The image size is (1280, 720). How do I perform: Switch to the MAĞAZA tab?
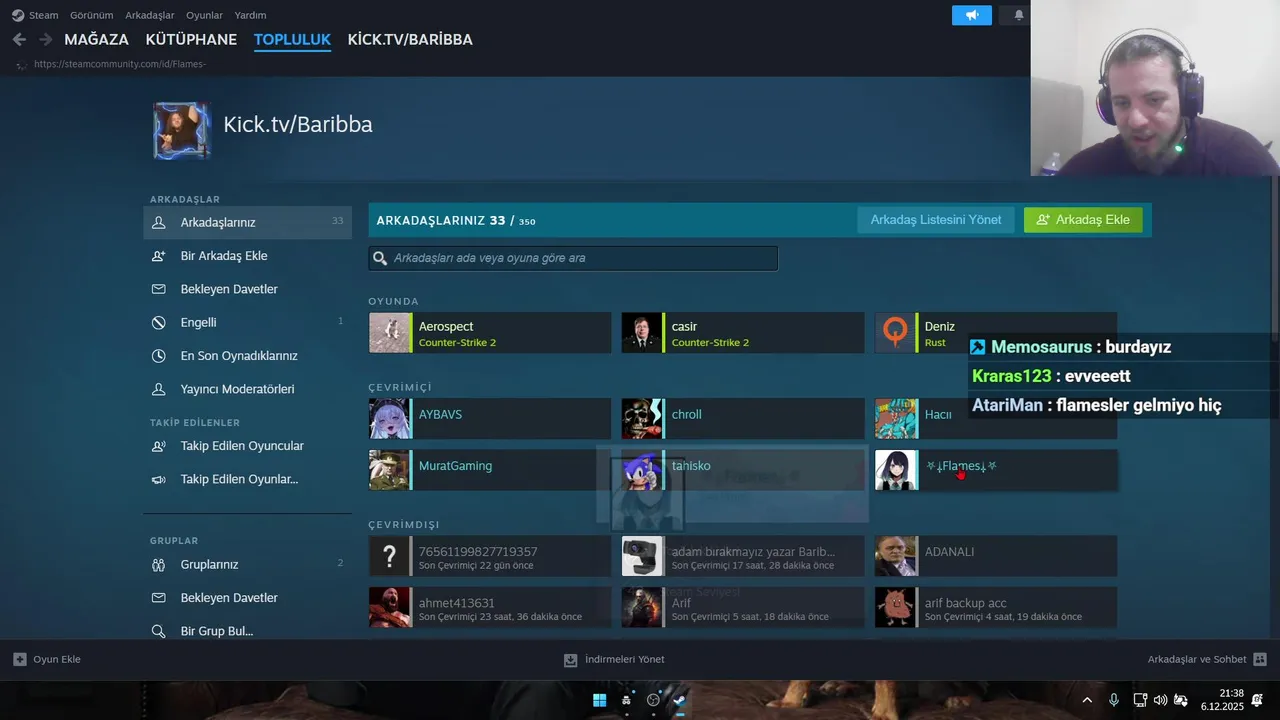(x=96, y=40)
